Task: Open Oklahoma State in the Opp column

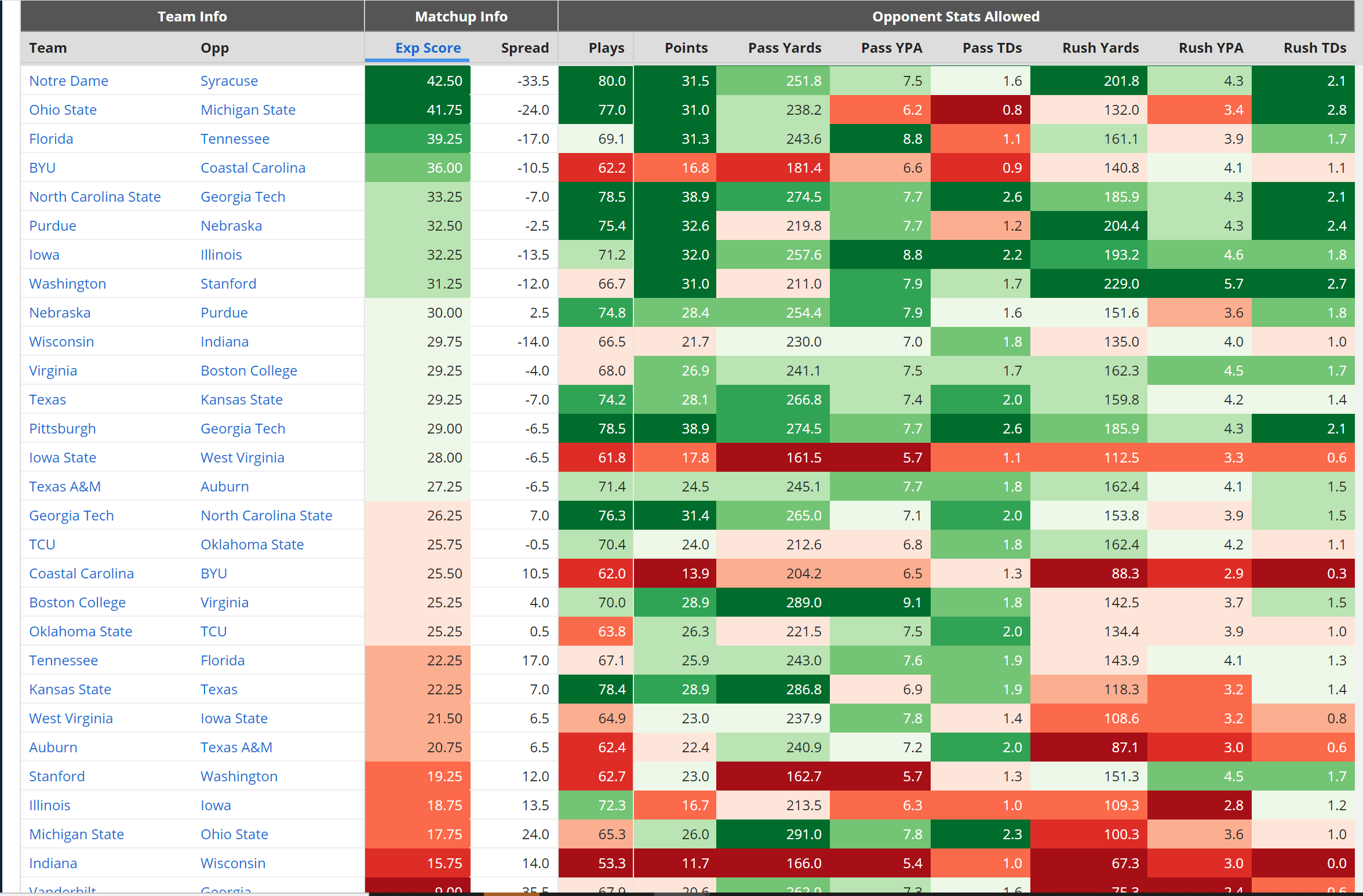Action: point(252,544)
